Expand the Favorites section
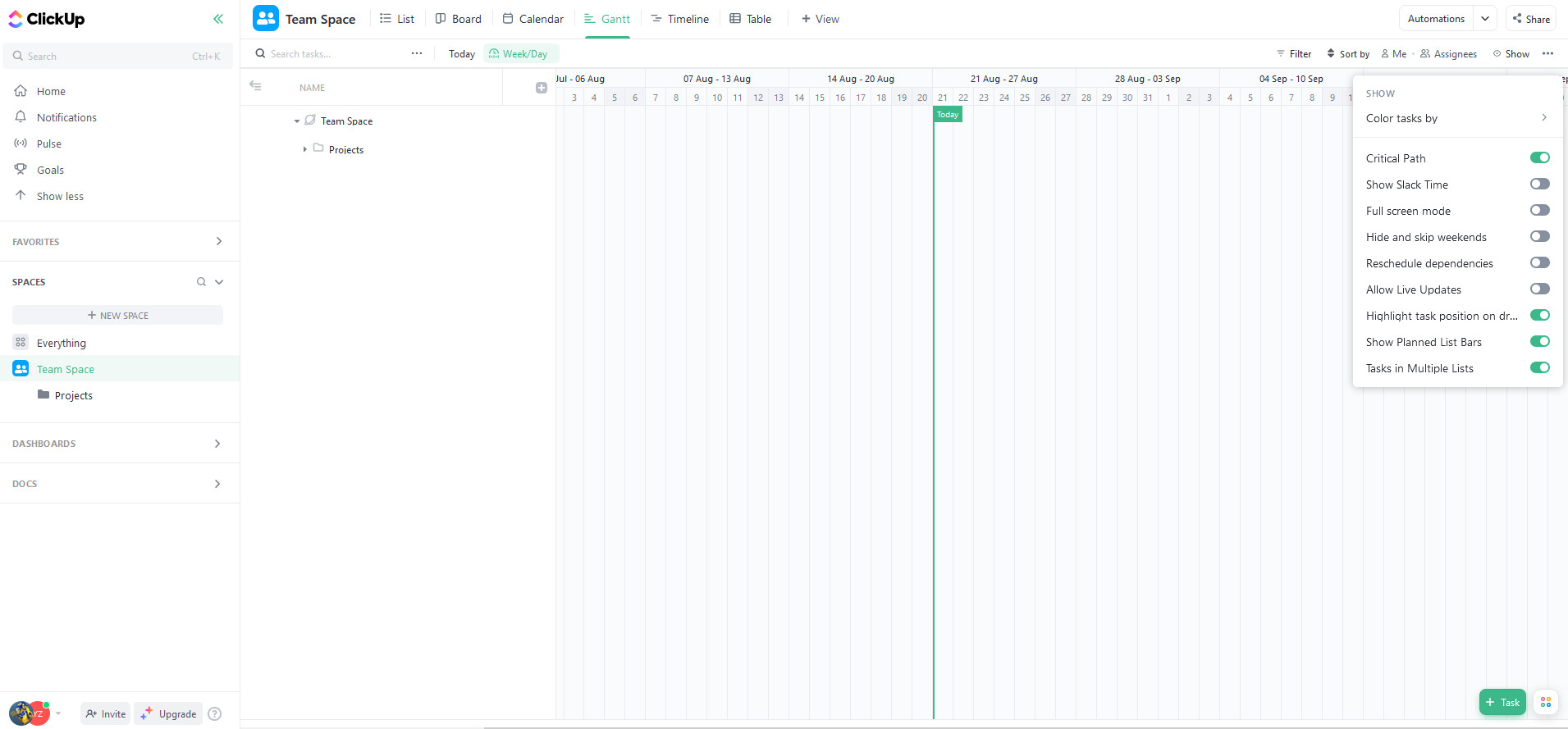The width and height of the screenshot is (1568, 729). pyautogui.click(x=218, y=241)
